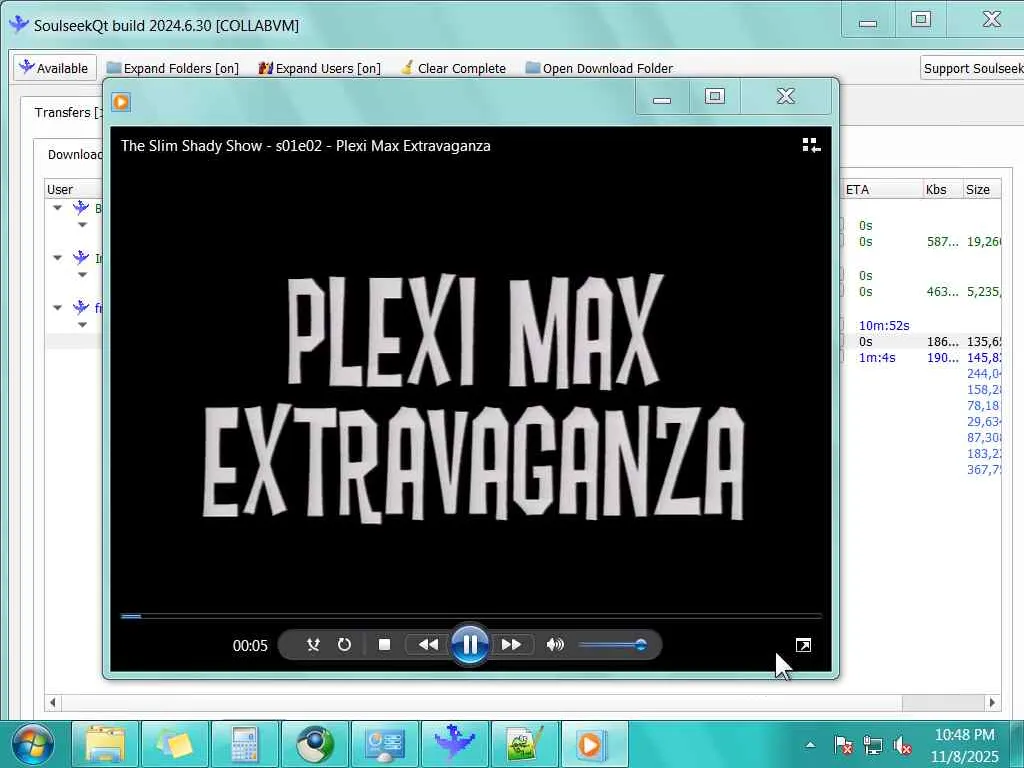Viewport: 1024px width, 768px height.
Task: Click the Windows Media Player title icon
Action: (x=121, y=102)
